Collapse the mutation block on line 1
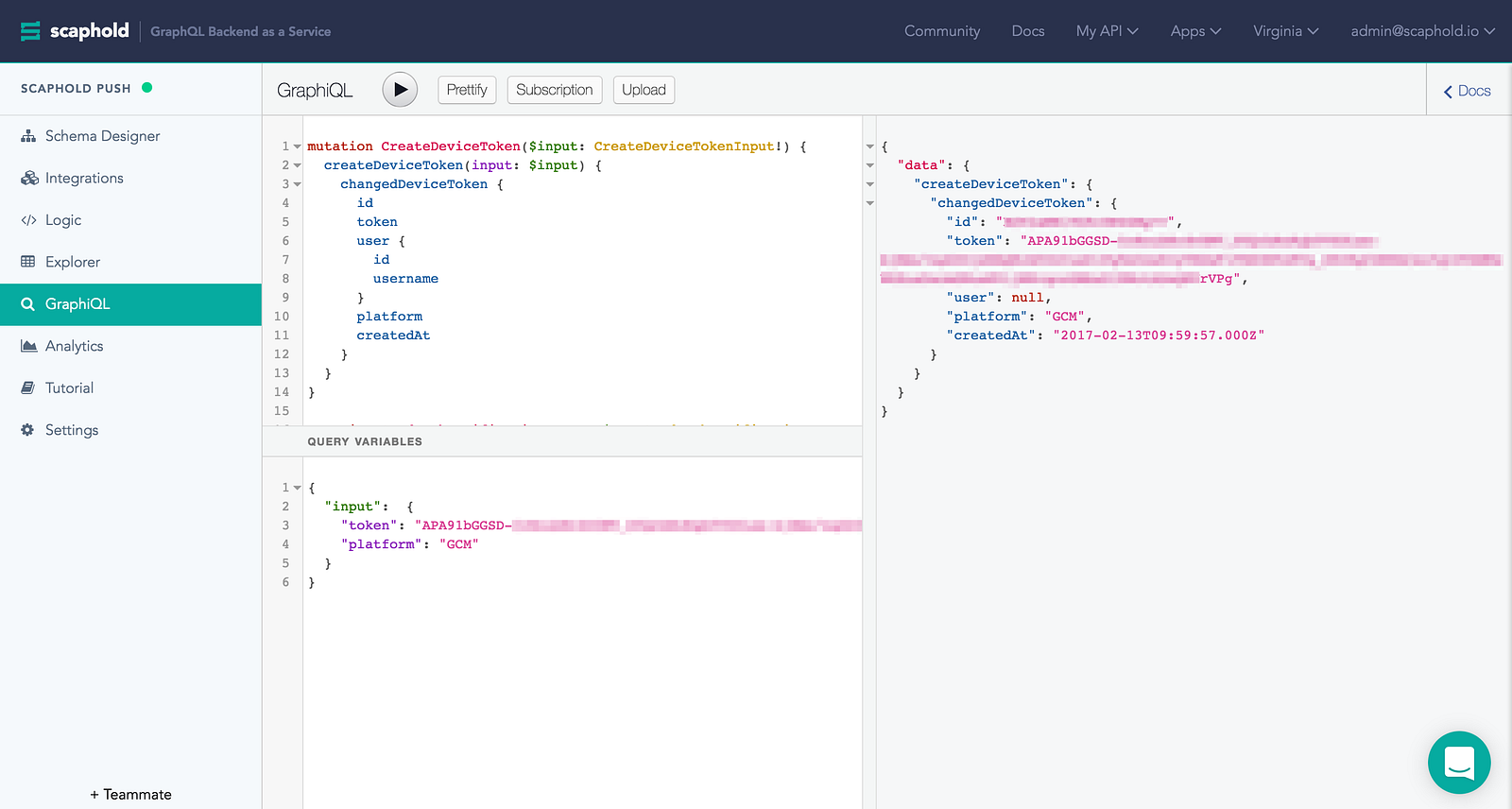The image size is (1512, 809). click(x=297, y=146)
